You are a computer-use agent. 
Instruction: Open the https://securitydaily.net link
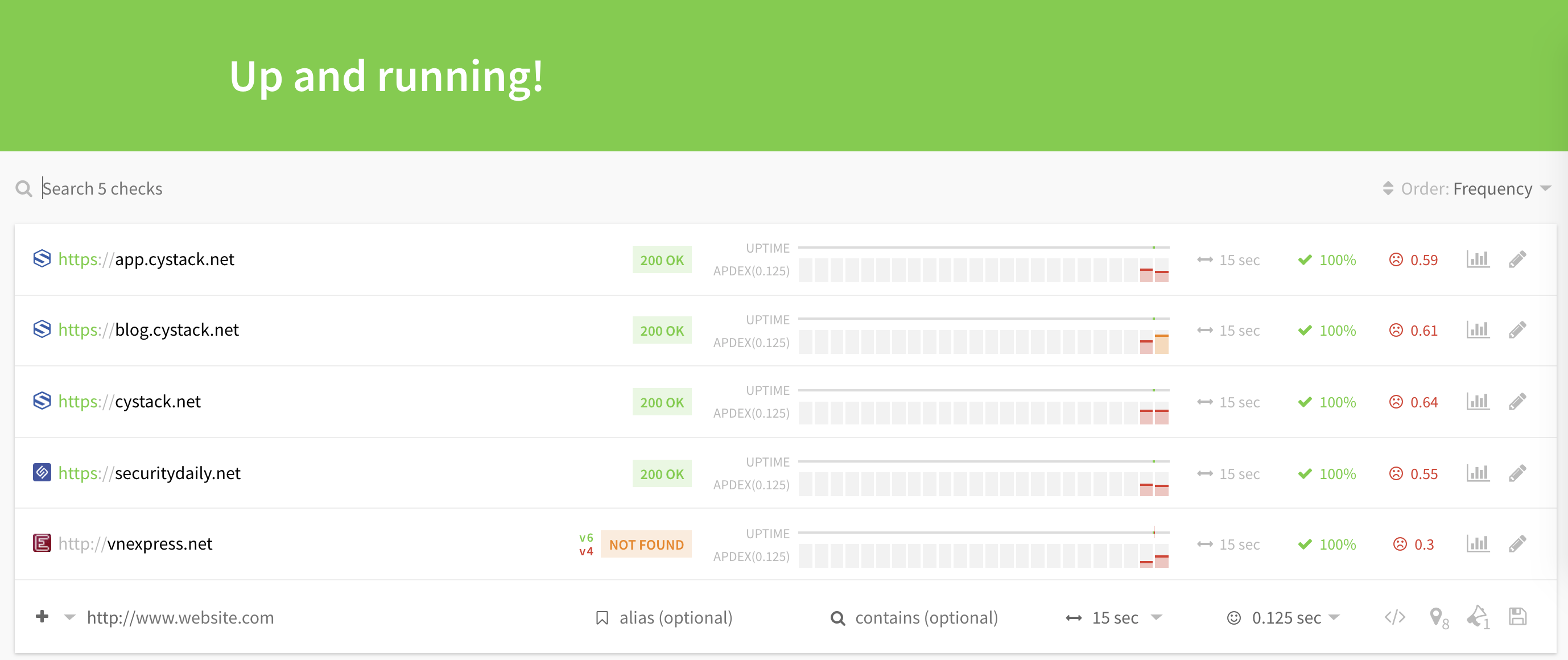click(149, 473)
